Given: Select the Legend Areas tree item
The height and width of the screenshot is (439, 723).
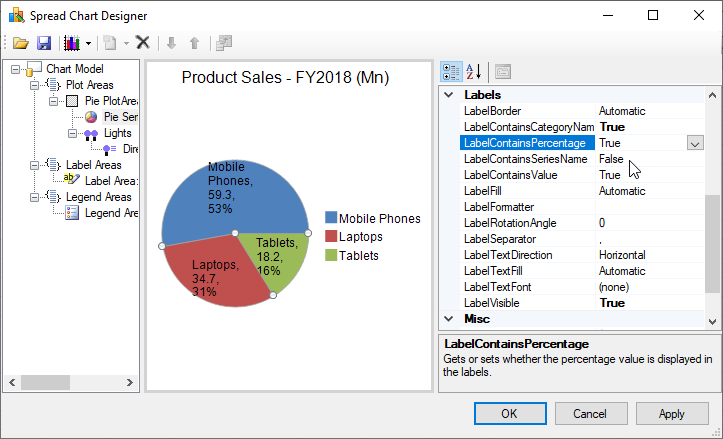Looking at the screenshot, I should click(99, 197).
